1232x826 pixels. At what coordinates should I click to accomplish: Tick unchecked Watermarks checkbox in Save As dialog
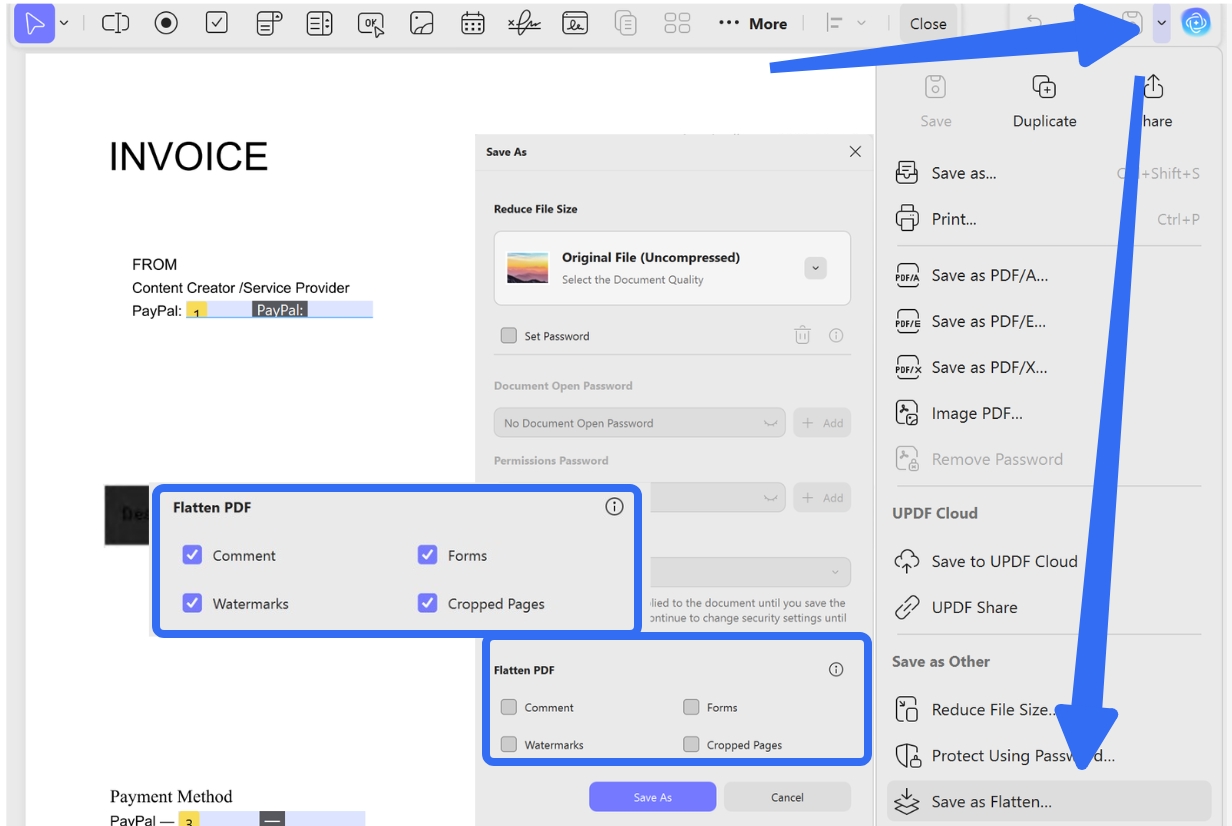pos(509,745)
